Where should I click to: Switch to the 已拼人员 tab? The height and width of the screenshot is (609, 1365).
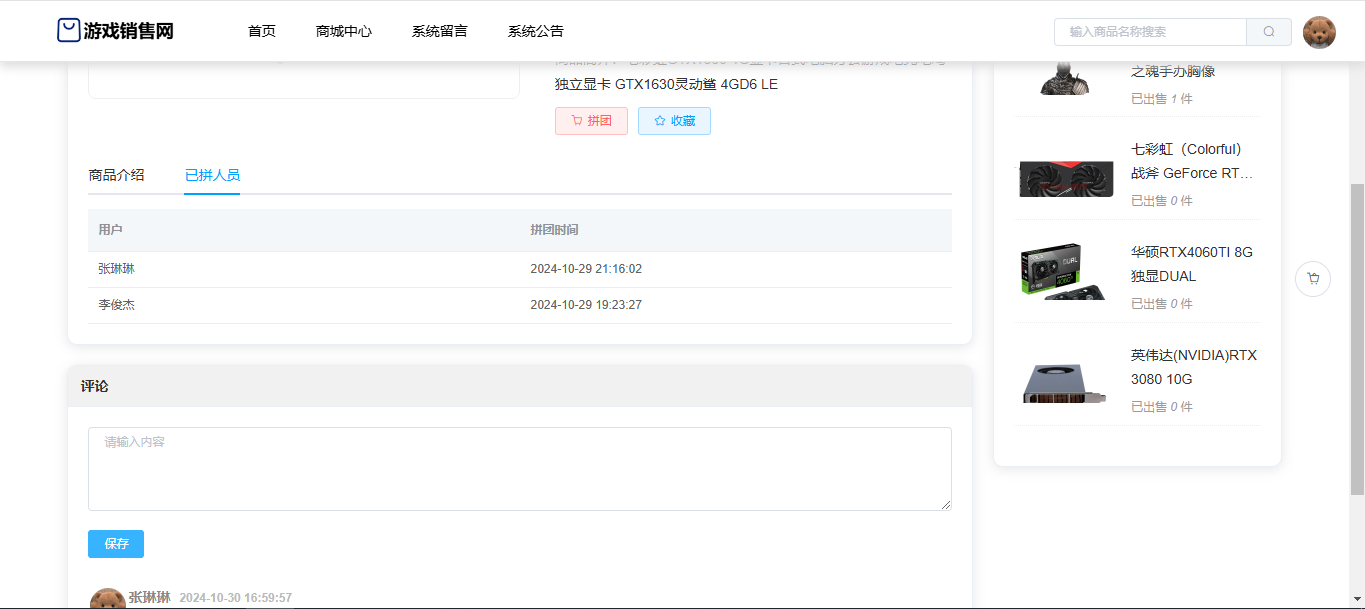point(212,175)
